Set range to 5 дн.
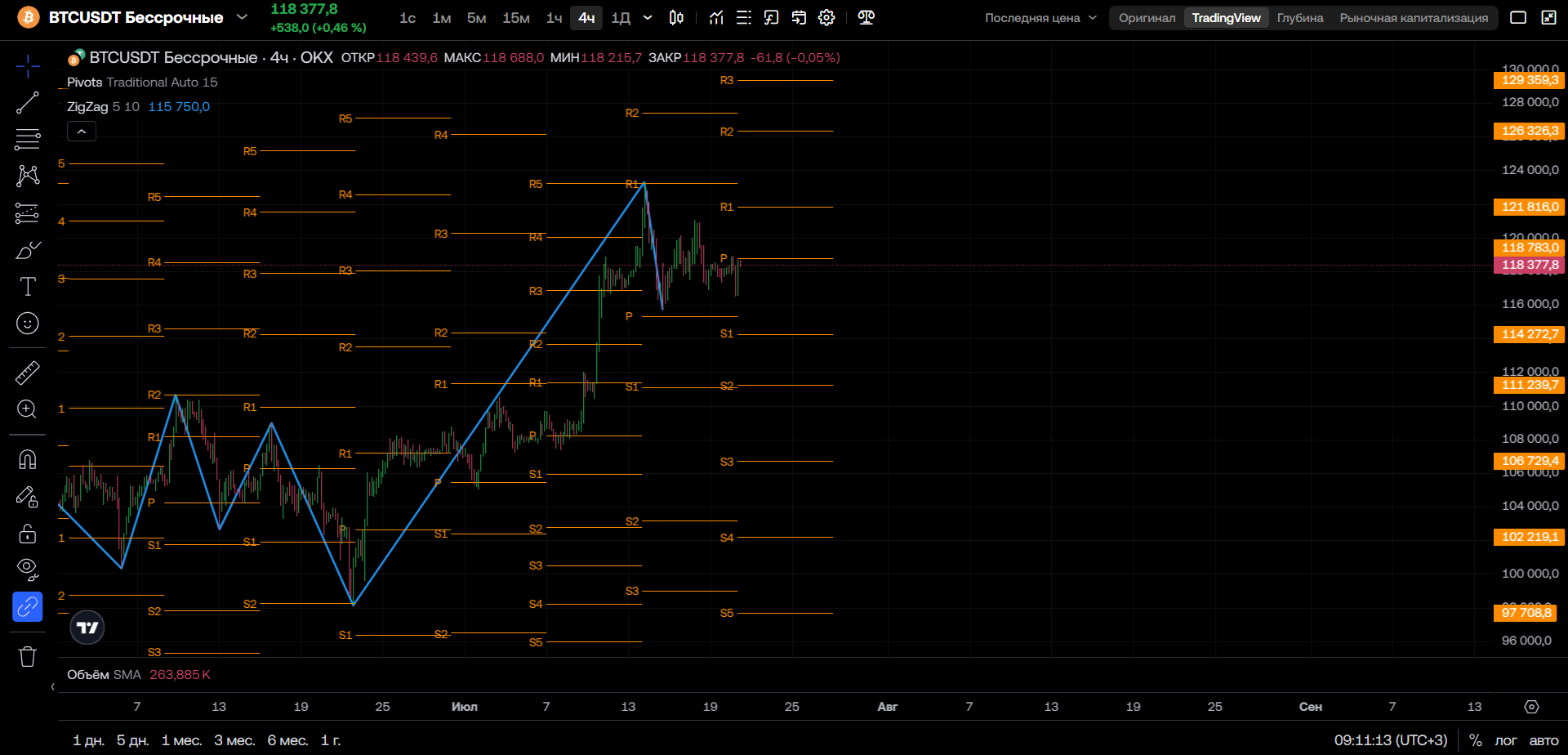The height and width of the screenshot is (755, 1568). pos(132,740)
